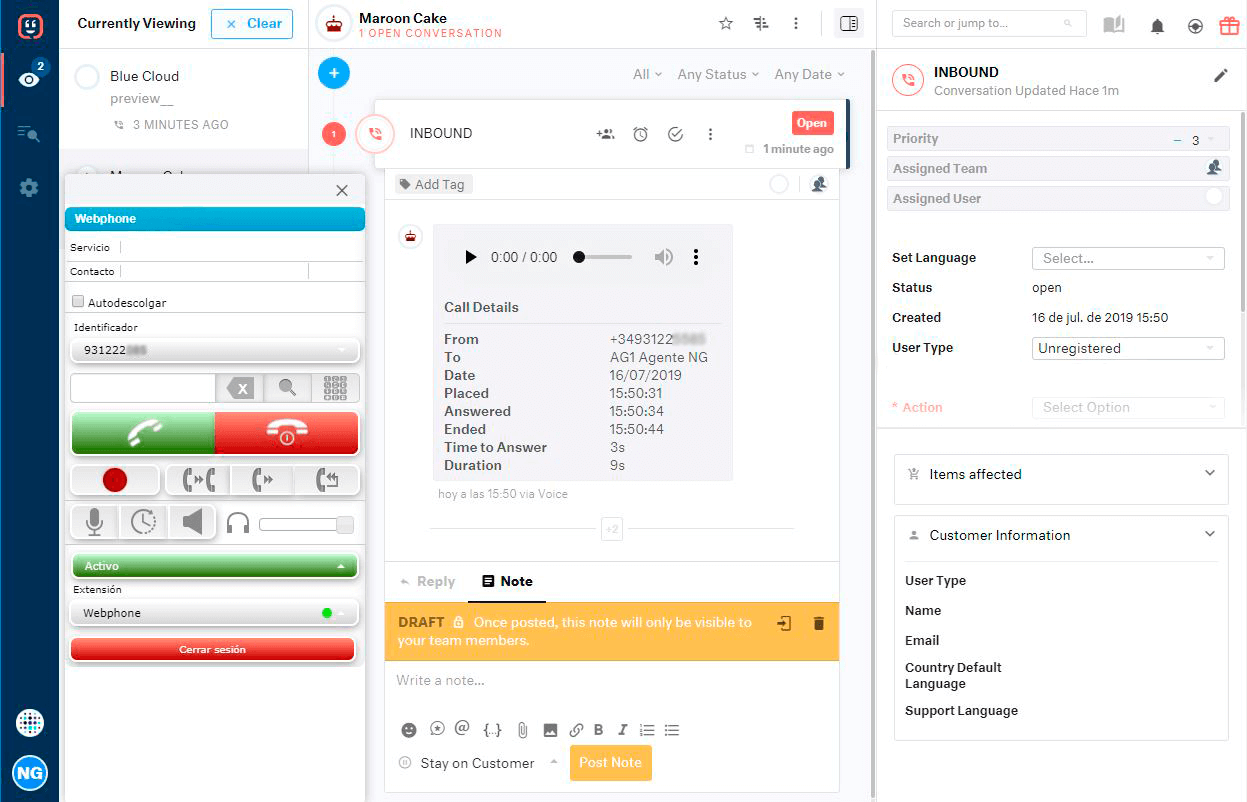Open the Extensión Webphone dropdown

[215, 613]
